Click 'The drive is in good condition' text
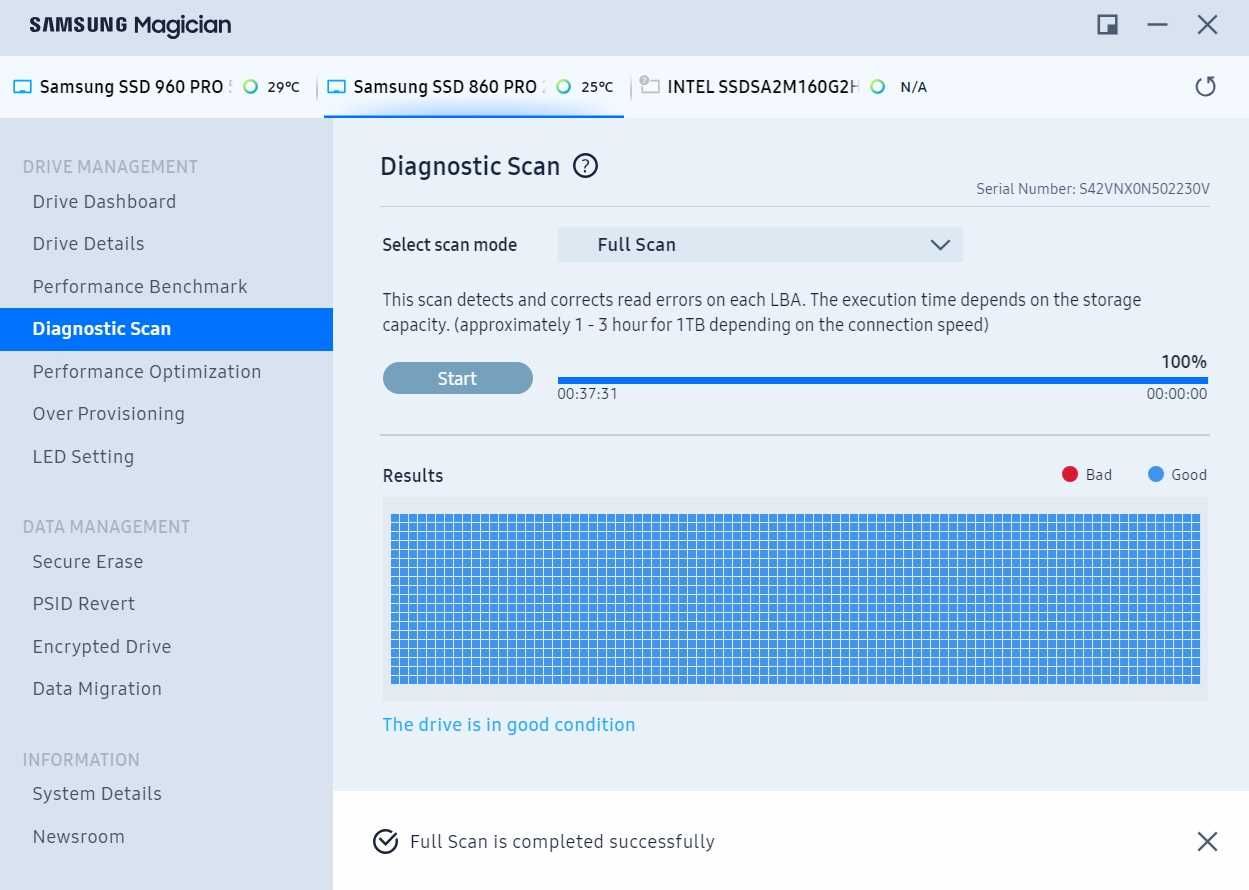The image size is (1249, 890). click(x=509, y=725)
